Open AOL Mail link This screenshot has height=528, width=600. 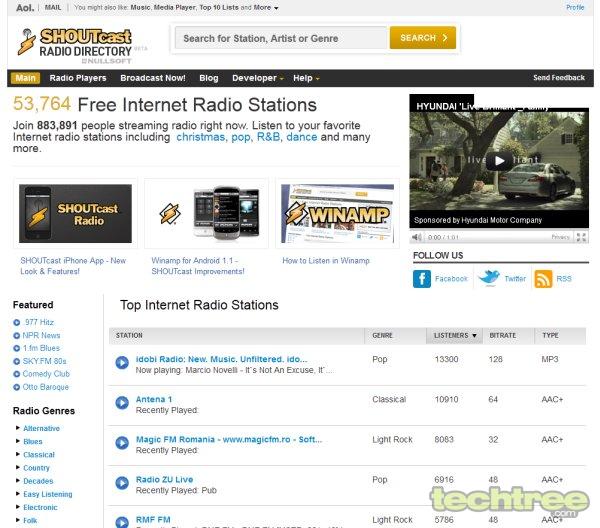pos(53,7)
